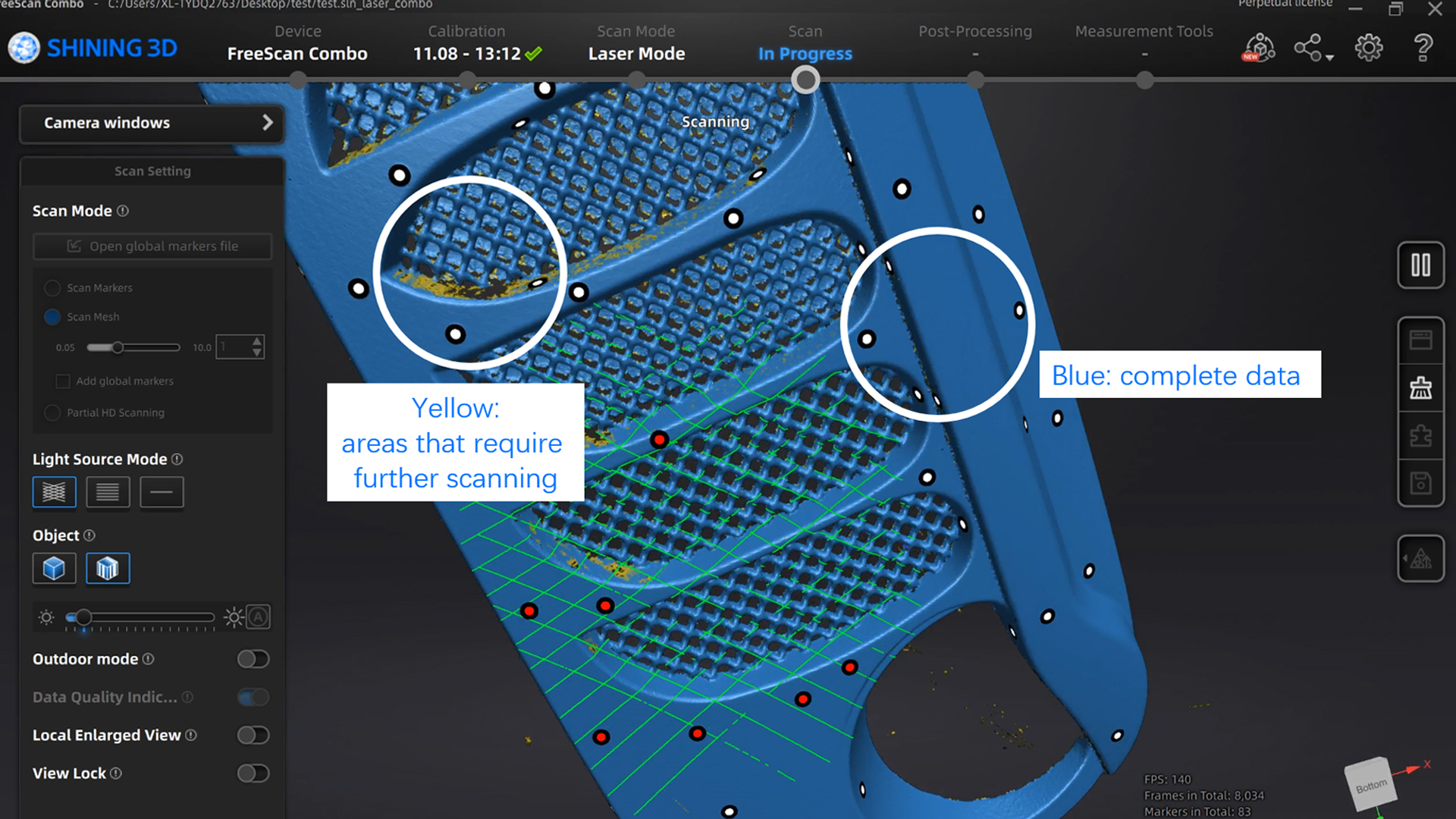Image resolution: width=1456 pixels, height=819 pixels.
Task: Select the clean-up brush tool
Action: click(x=1421, y=388)
